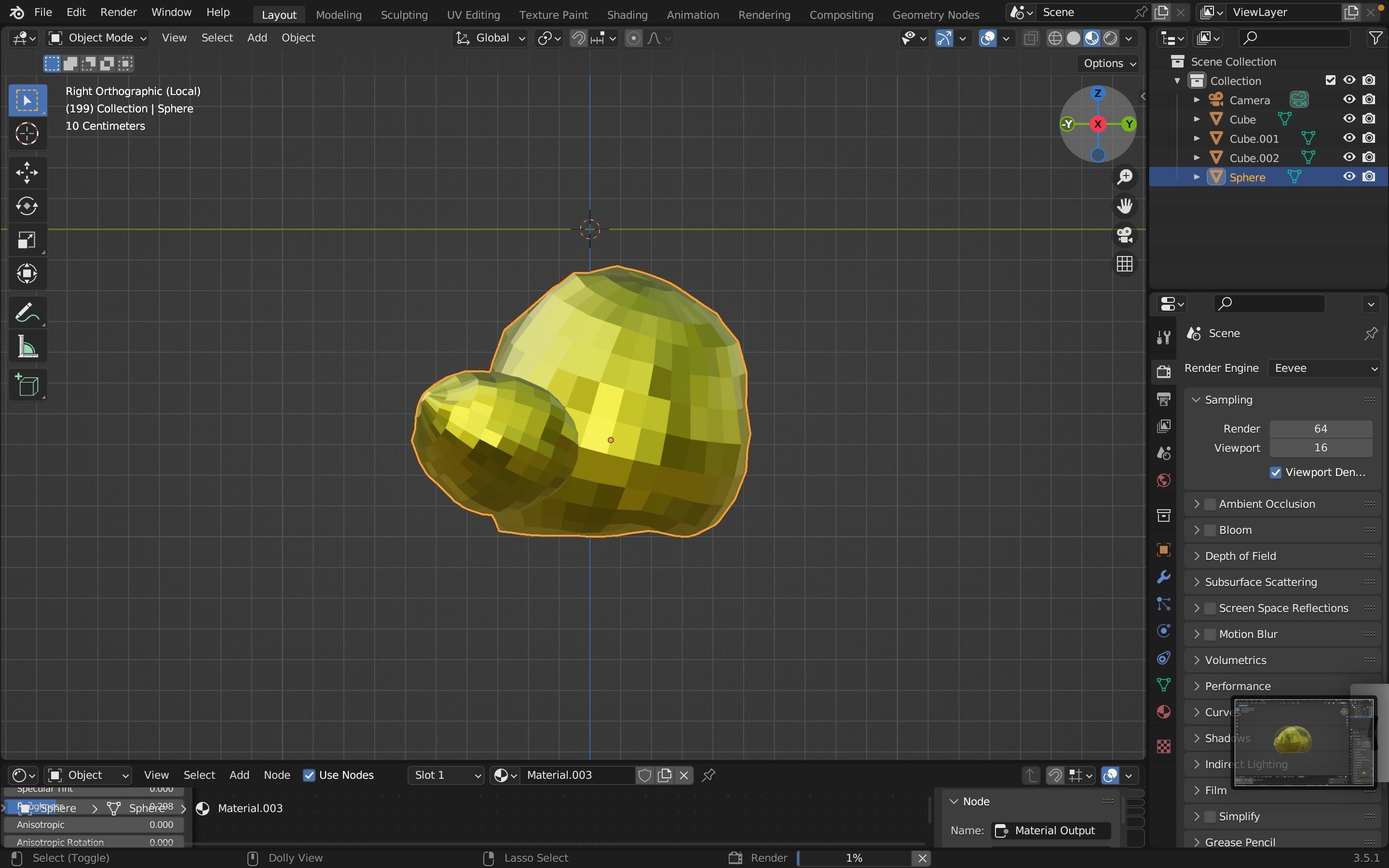Enable fake user for Material.003
The width and height of the screenshot is (1389, 868).
tap(644, 774)
